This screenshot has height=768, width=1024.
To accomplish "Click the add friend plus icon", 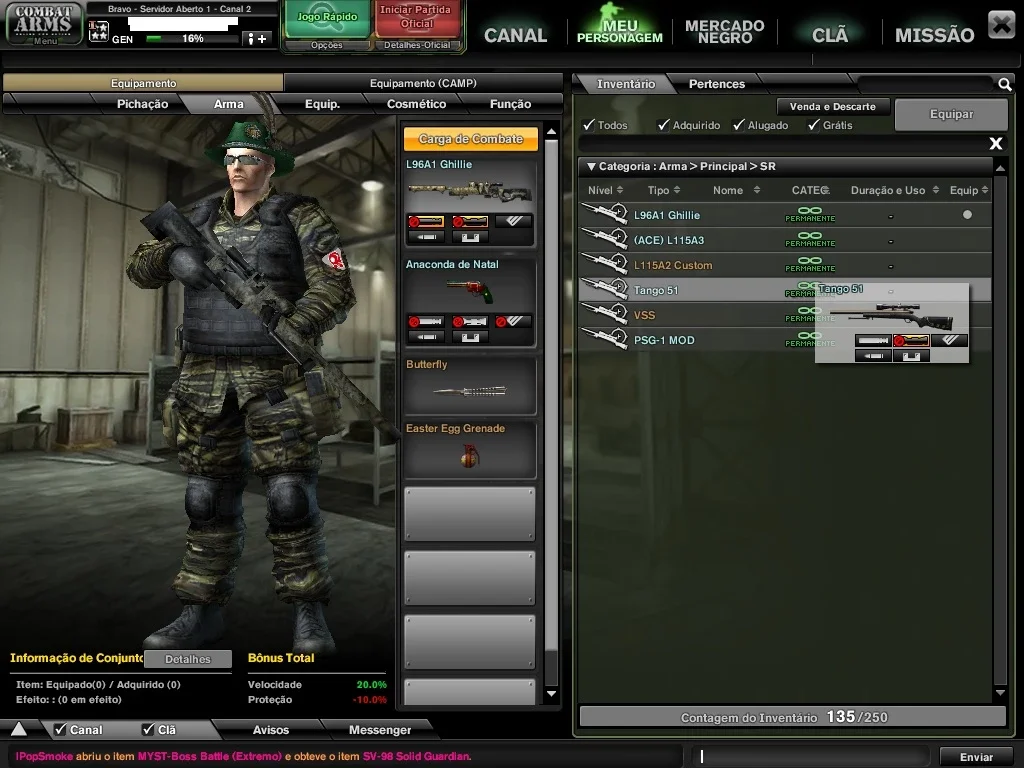I will [255, 39].
